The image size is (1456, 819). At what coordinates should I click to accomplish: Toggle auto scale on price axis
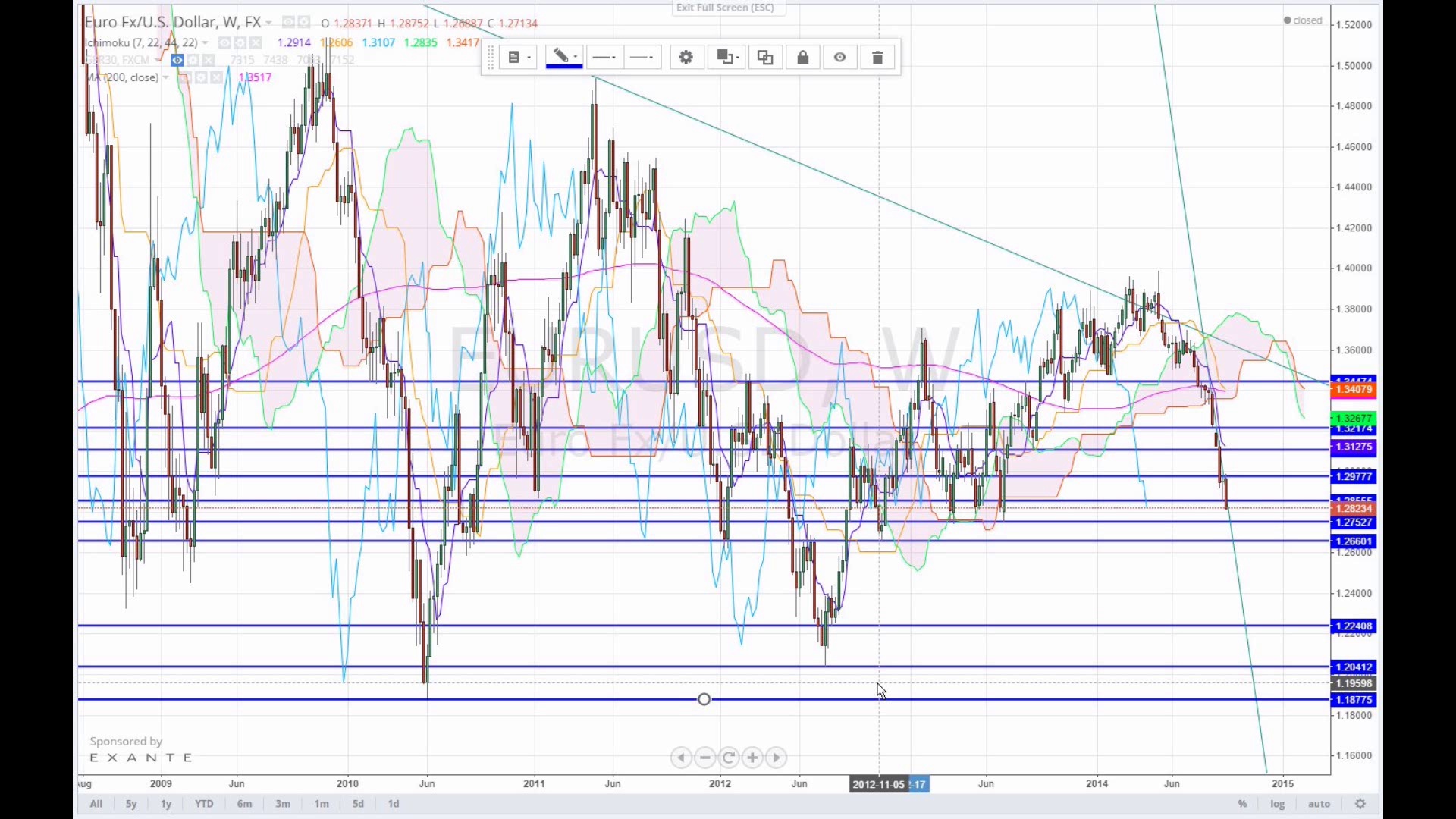(x=1319, y=804)
